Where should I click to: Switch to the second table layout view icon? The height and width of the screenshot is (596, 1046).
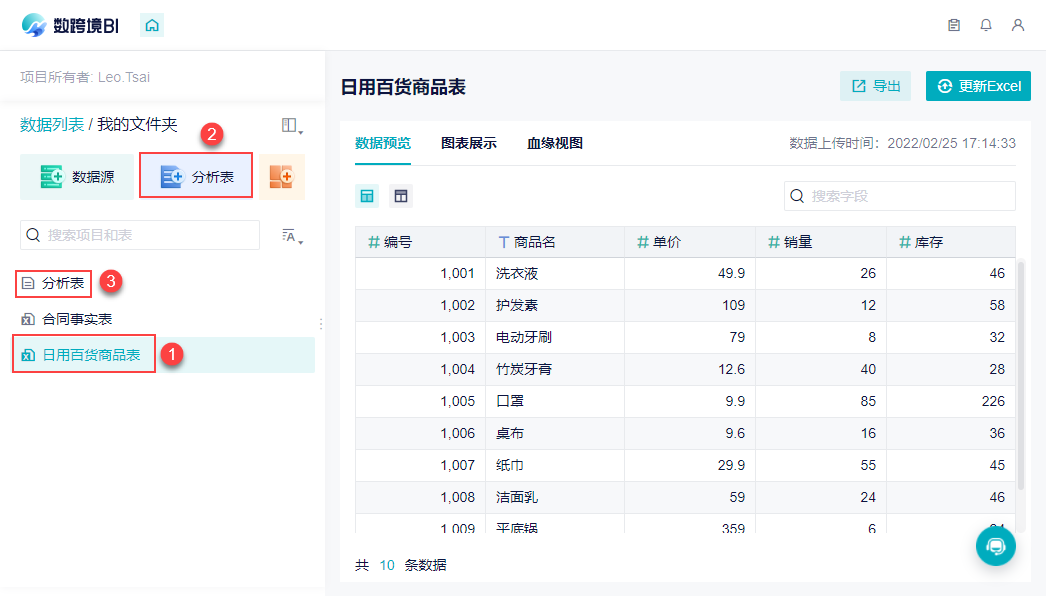[401, 196]
